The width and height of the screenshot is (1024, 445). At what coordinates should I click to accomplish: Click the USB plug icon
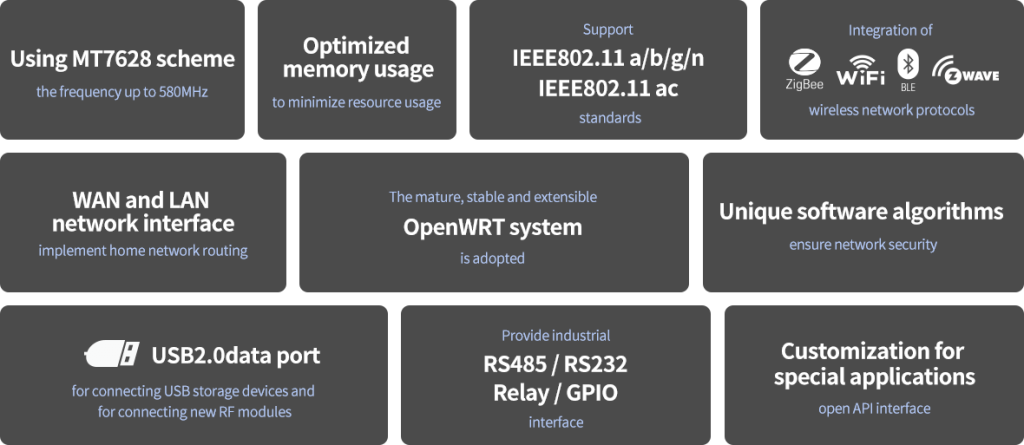[112, 354]
